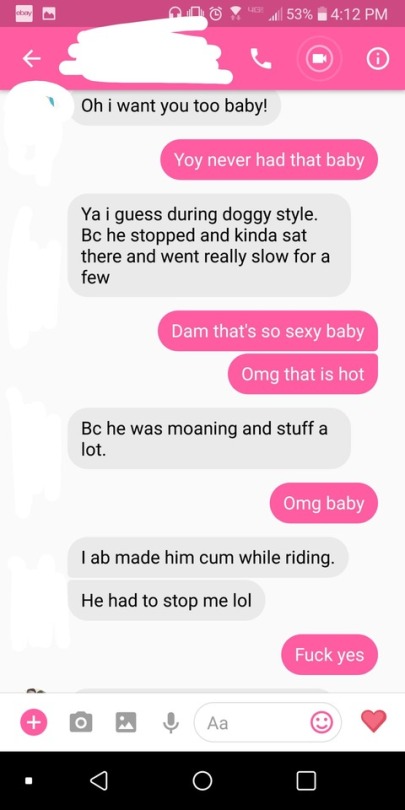Open the camera from the message bar

coord(80,722)
